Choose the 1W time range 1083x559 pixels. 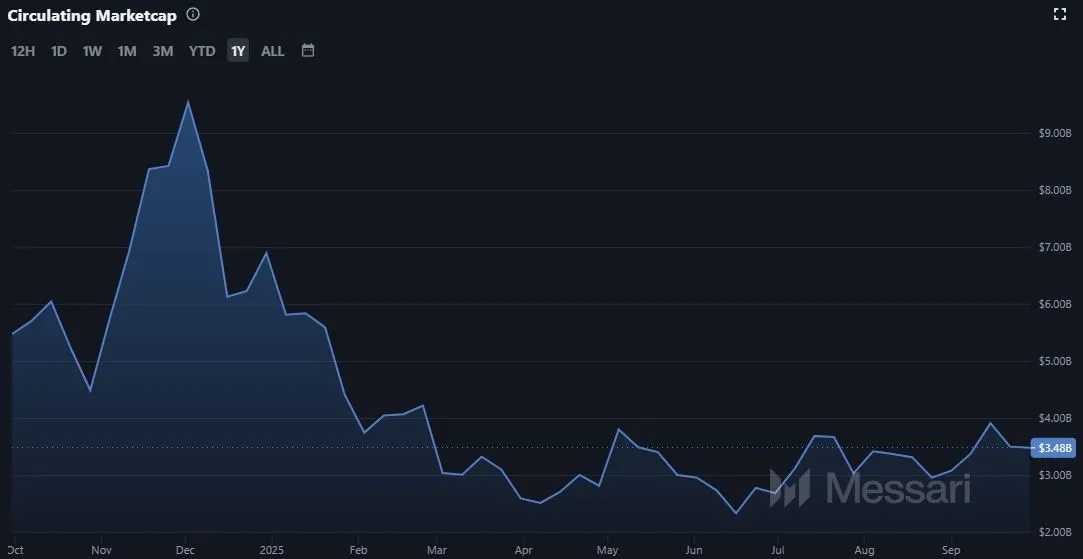pos(92,51)
